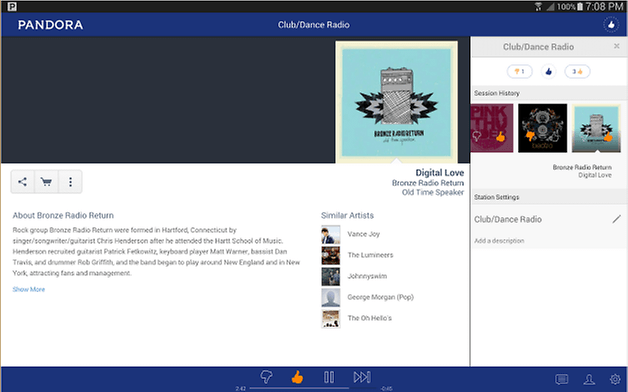Share the current song
This screenshot has width=628, height=392.
(x=22, y=182)
